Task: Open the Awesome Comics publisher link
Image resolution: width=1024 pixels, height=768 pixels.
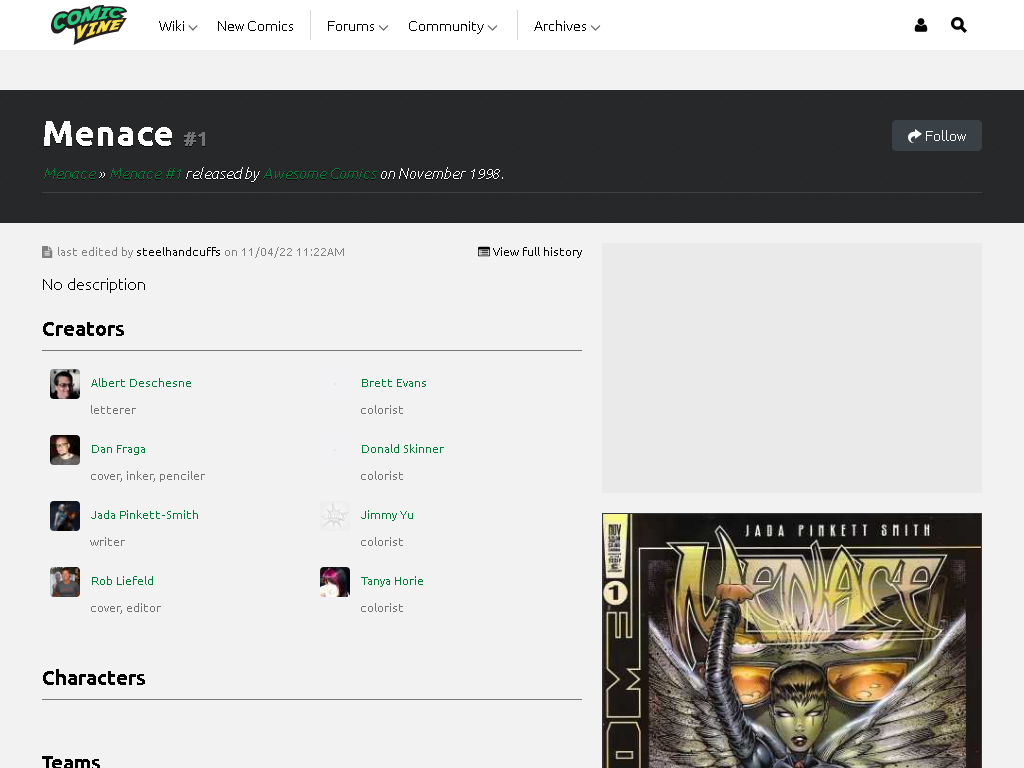Action: click(x=320, y=174)
